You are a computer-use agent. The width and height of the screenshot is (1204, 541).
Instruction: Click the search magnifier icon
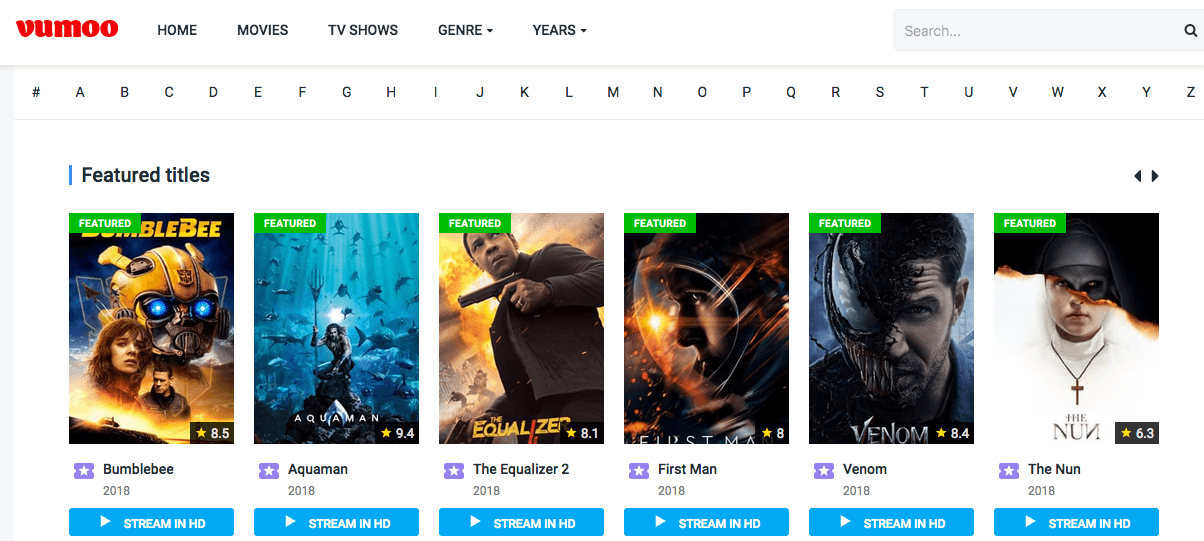[x=1190, y=31]
